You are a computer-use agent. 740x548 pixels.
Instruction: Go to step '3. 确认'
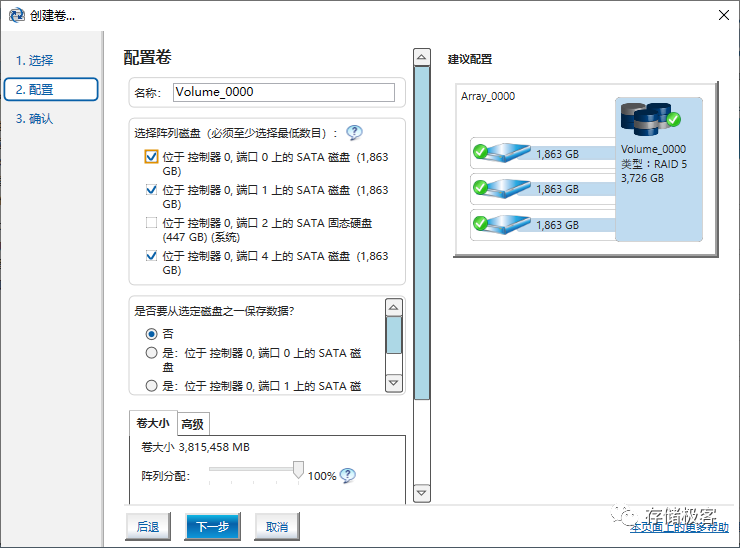click(34, 118)
